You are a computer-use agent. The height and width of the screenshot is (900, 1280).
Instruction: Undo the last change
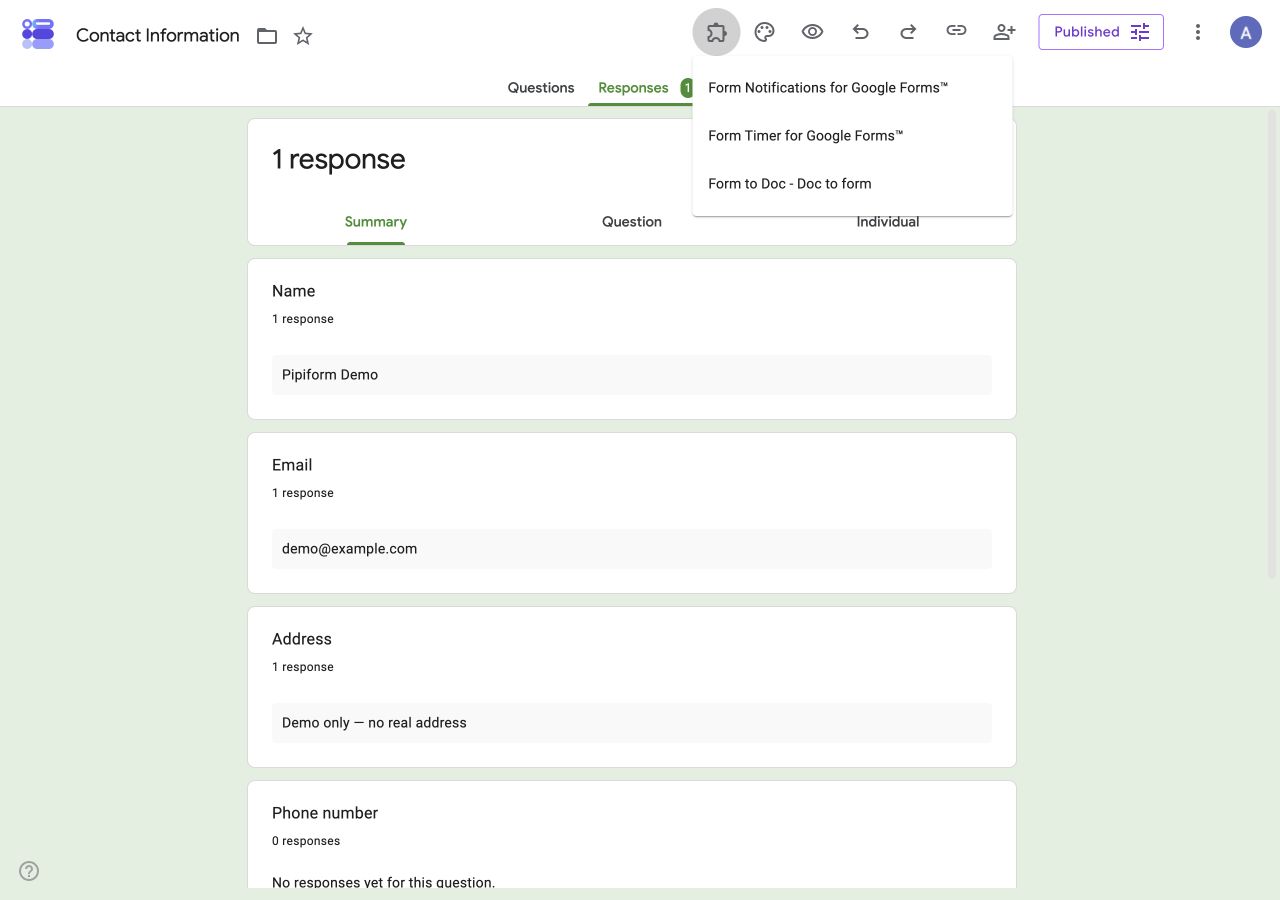tap(860, 32)
